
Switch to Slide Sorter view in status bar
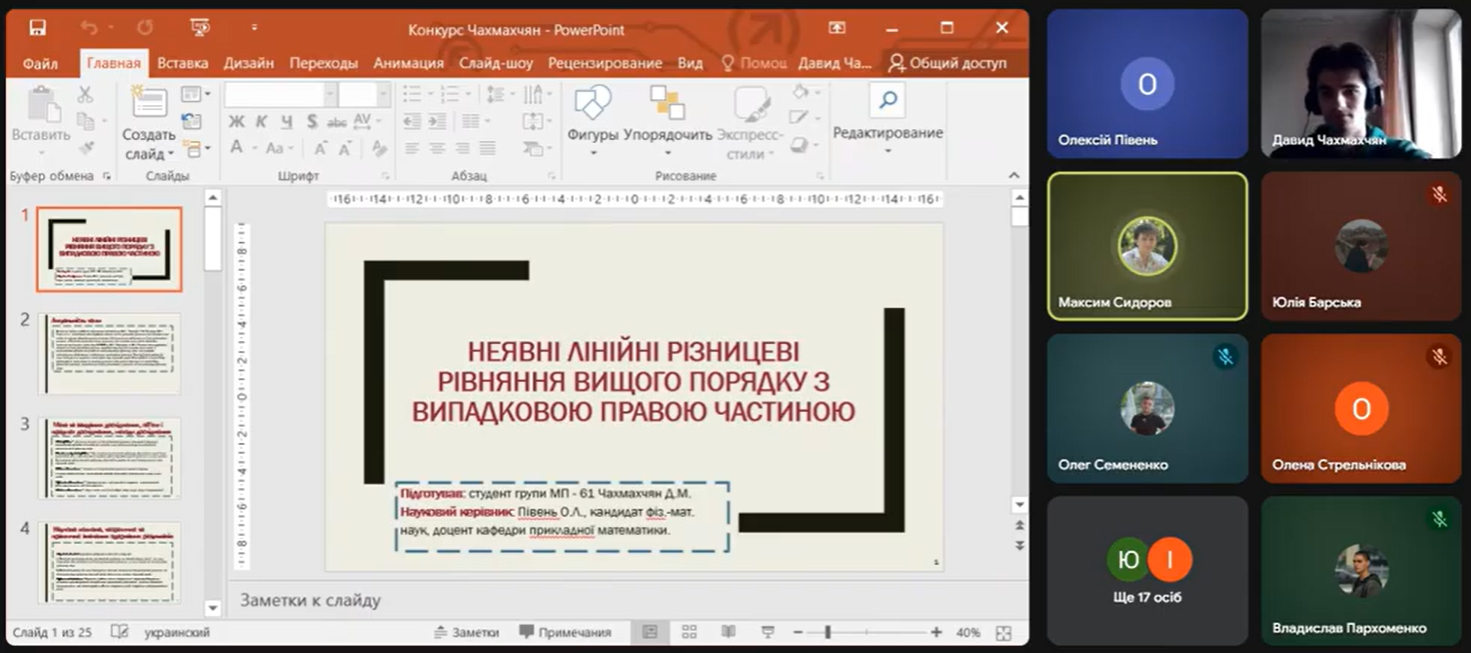pyautogui.click(x=689, y=632)
